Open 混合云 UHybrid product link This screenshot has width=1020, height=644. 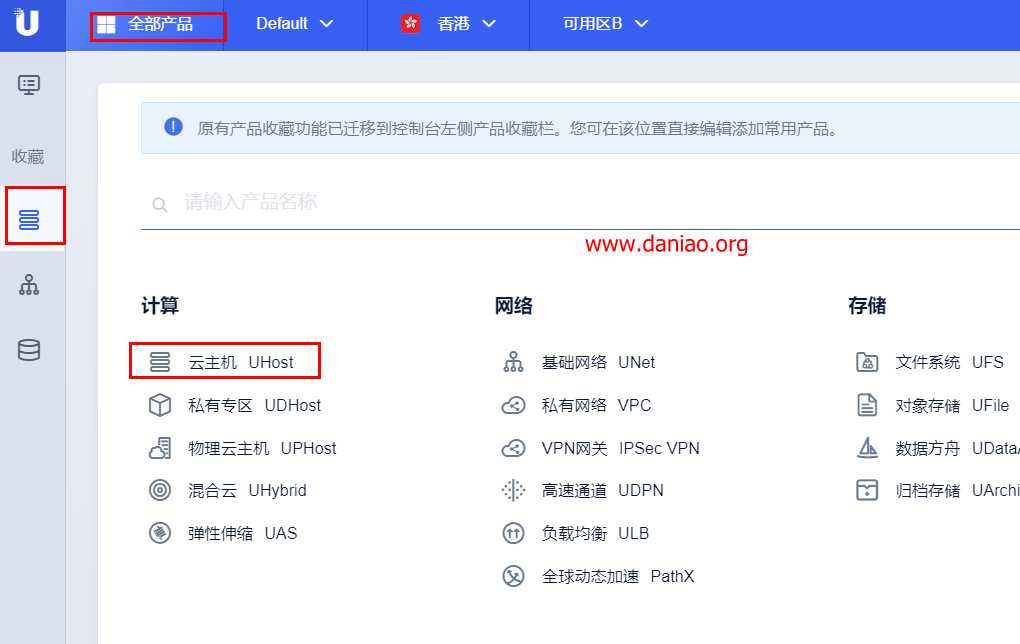247,490
